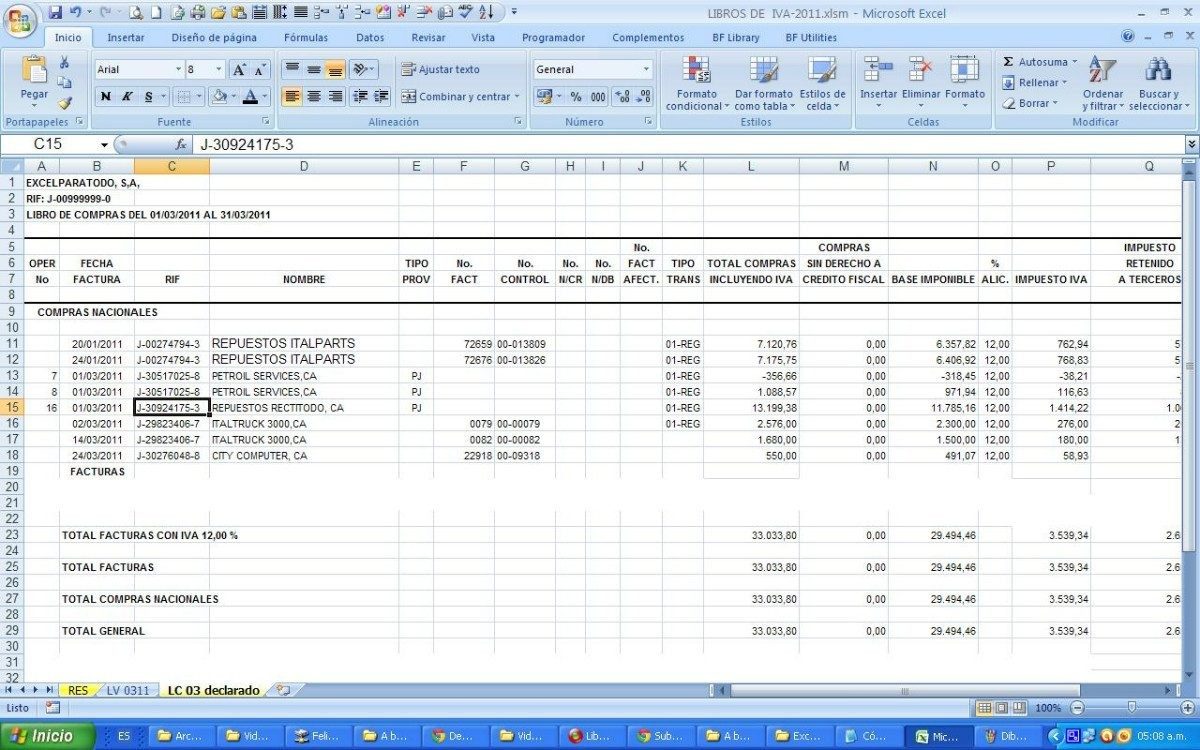This screenshot has width=1200, height=750.
Task: Click the formula bar showing J-30924175-3
Action: [x=688, y=145]
